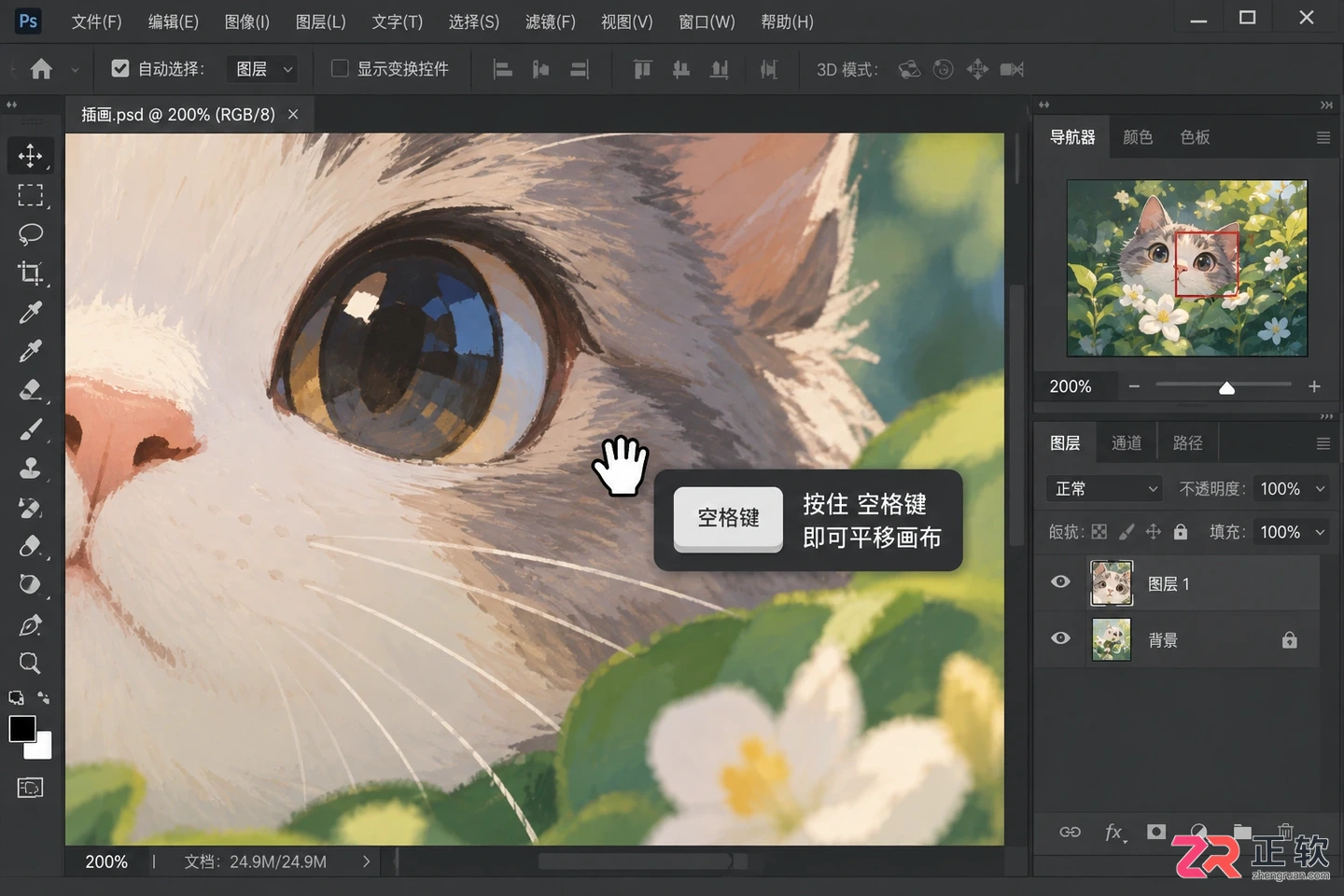This screenshot has width=1344, height=896.
Task: Align left edges in options bar
Action: pyautogui.click(x=502, y=69)
